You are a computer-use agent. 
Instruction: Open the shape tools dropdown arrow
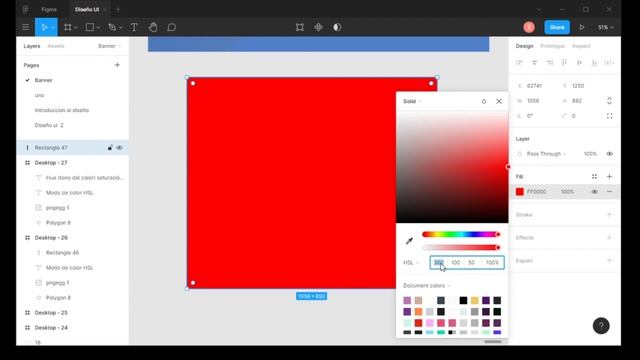[98, 28]
